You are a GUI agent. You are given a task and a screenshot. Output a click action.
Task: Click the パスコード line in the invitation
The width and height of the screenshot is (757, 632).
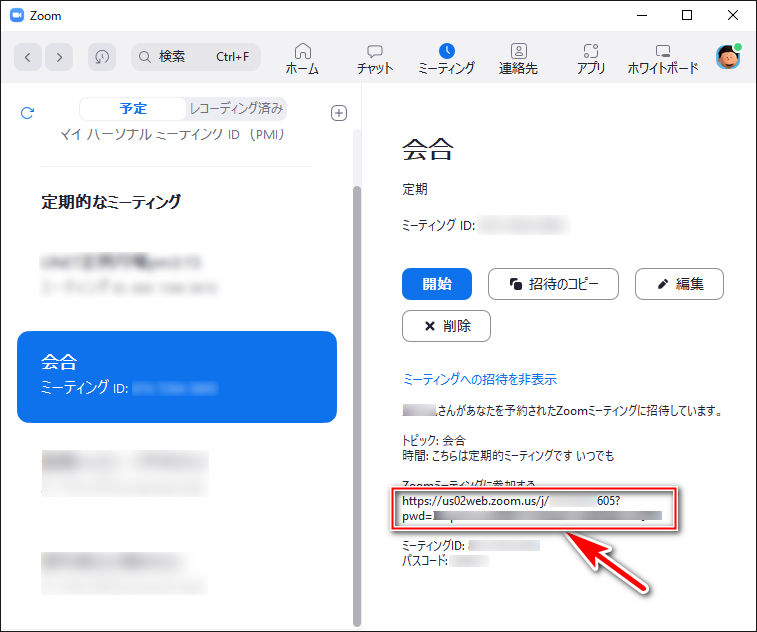point(445,561)
